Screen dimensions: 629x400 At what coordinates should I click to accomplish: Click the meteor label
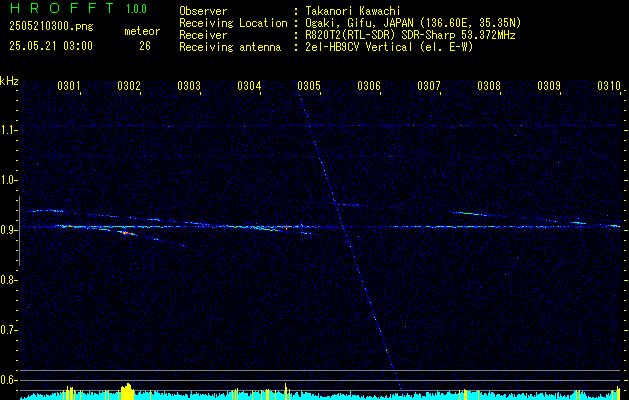(x=142, y=31)
